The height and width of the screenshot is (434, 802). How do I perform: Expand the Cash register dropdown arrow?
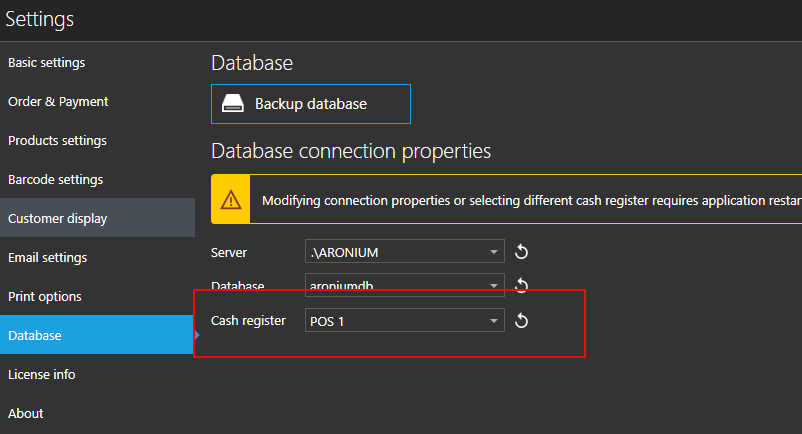coord(494,321)
